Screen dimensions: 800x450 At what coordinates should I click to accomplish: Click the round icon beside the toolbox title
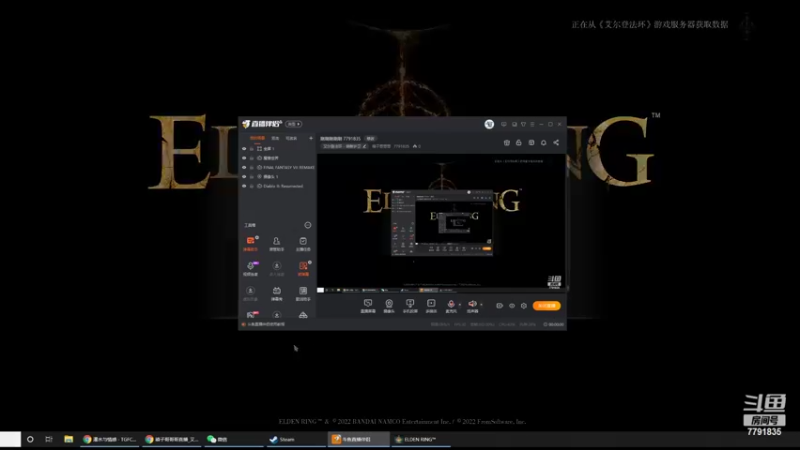pyautogui.click(x=308, y=225)
